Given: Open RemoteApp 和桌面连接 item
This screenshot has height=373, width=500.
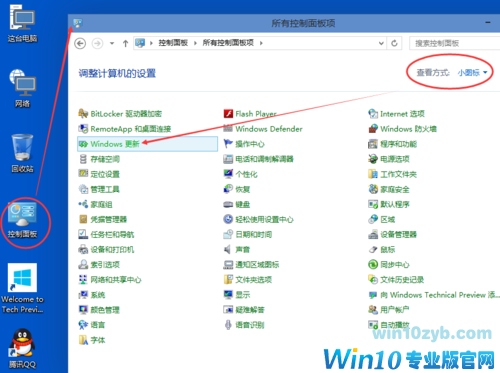Looking at the screenshot, I should [125, 129].
